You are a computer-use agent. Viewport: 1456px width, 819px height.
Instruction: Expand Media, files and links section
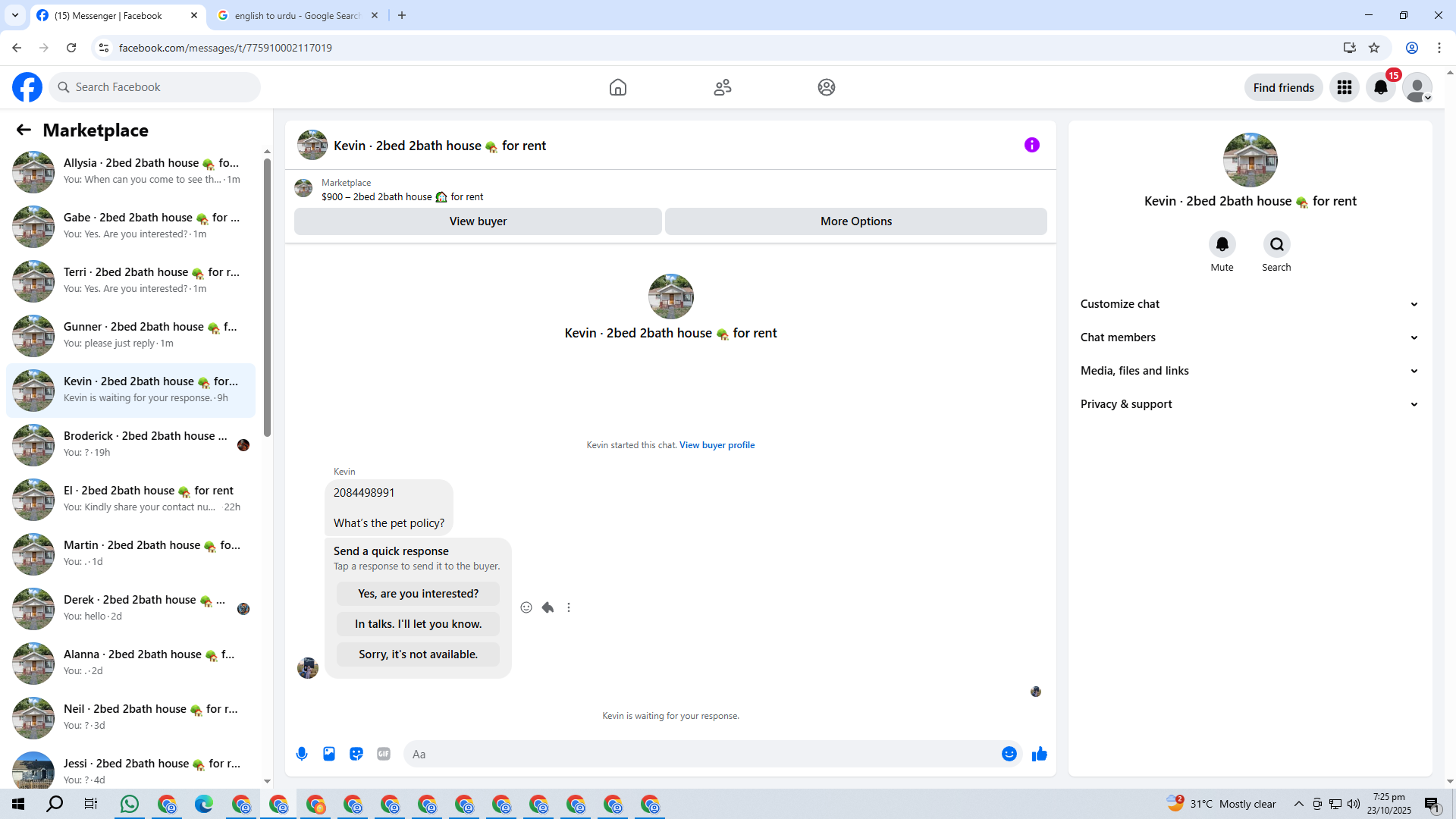1250,371
